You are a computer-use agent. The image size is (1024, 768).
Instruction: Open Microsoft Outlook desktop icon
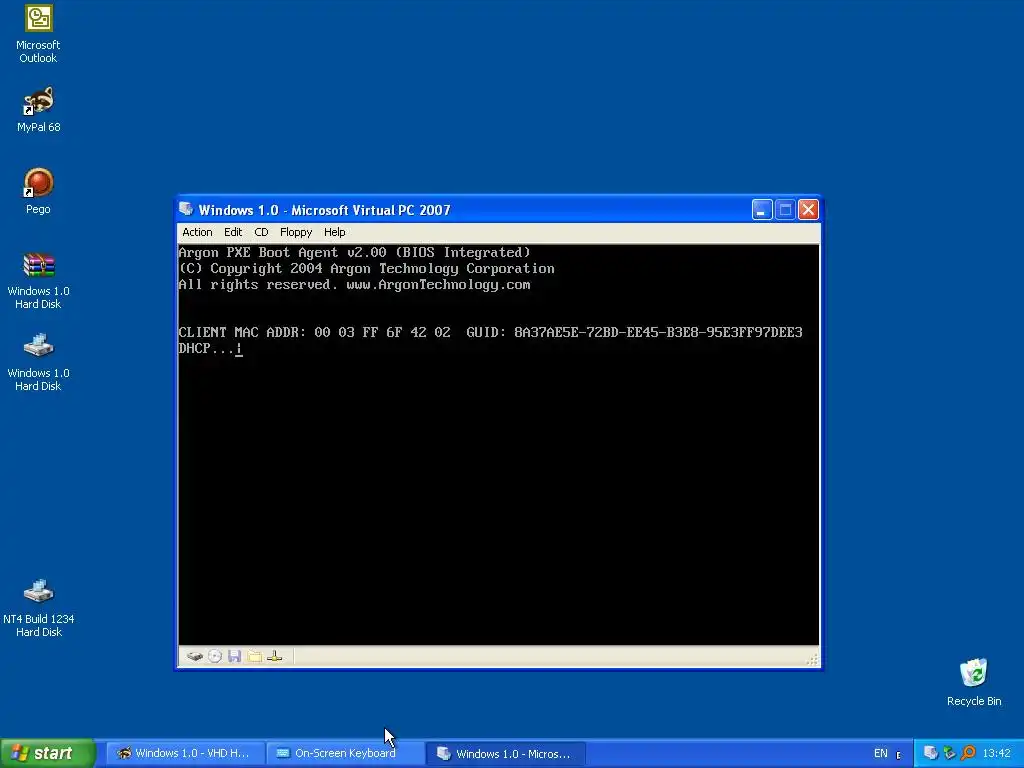[39, 34]
